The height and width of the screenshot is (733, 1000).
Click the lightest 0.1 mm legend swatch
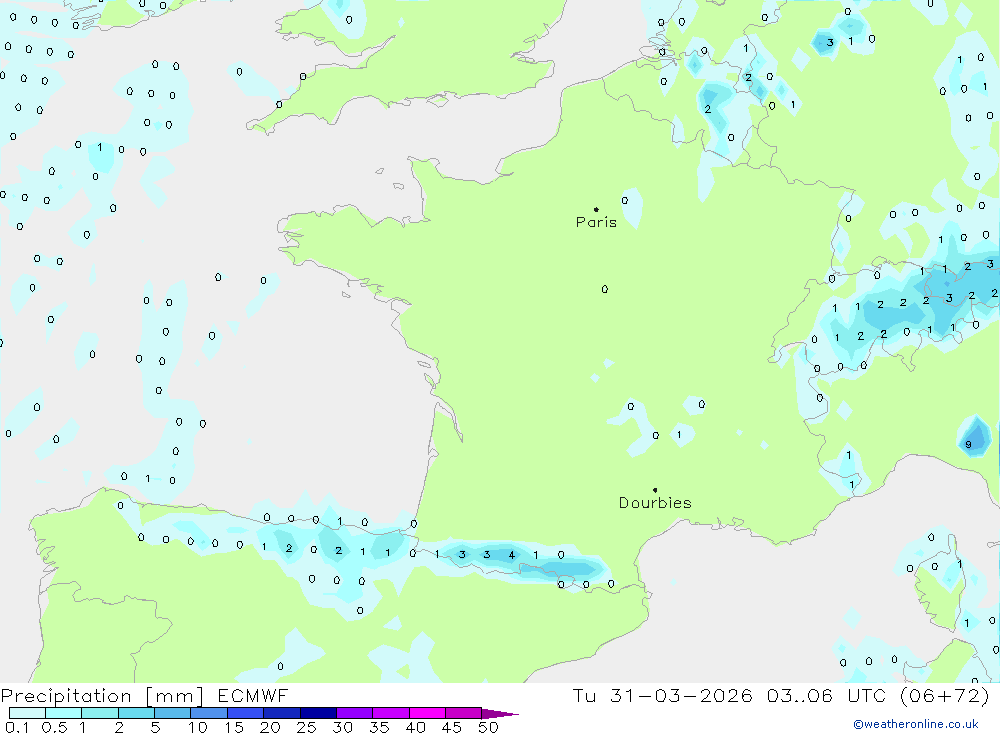(27, 713)
